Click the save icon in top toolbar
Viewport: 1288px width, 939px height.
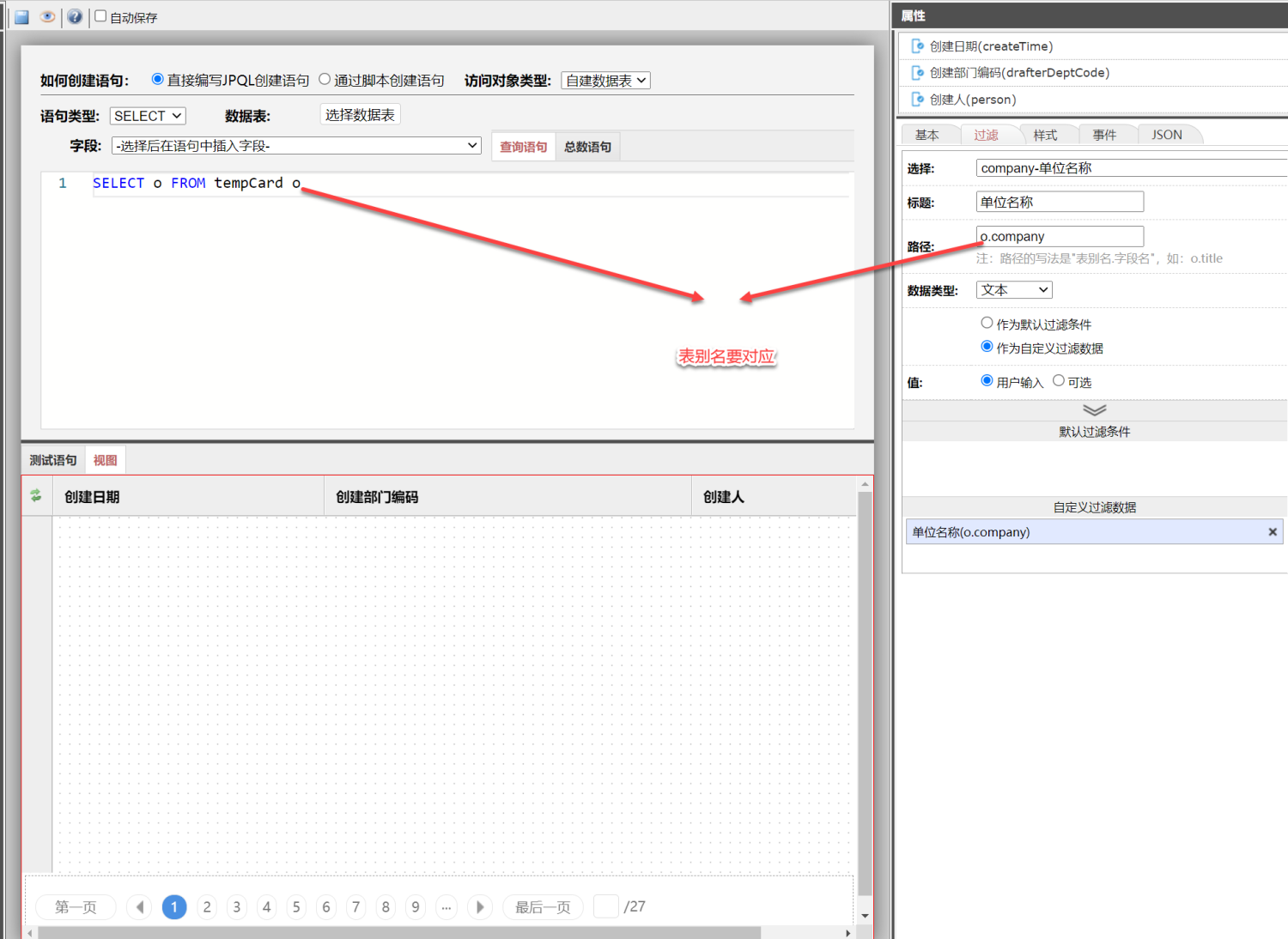[x=22, y=17]
